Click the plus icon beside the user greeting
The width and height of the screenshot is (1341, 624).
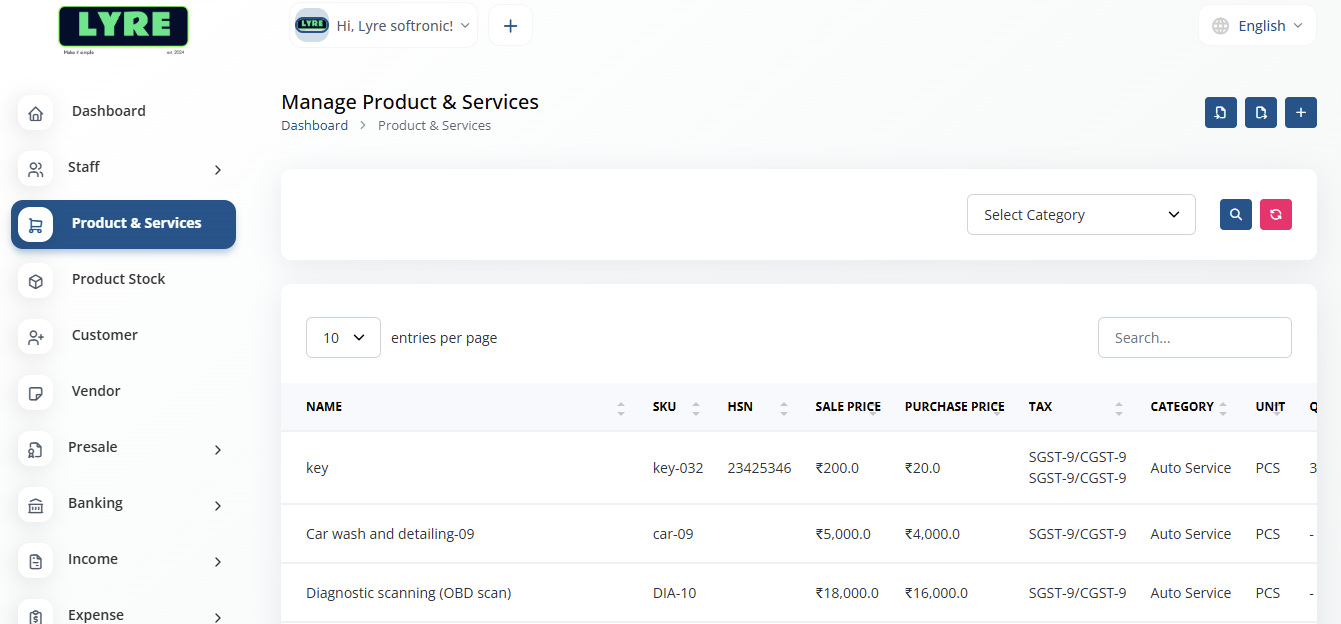(510, 26)
